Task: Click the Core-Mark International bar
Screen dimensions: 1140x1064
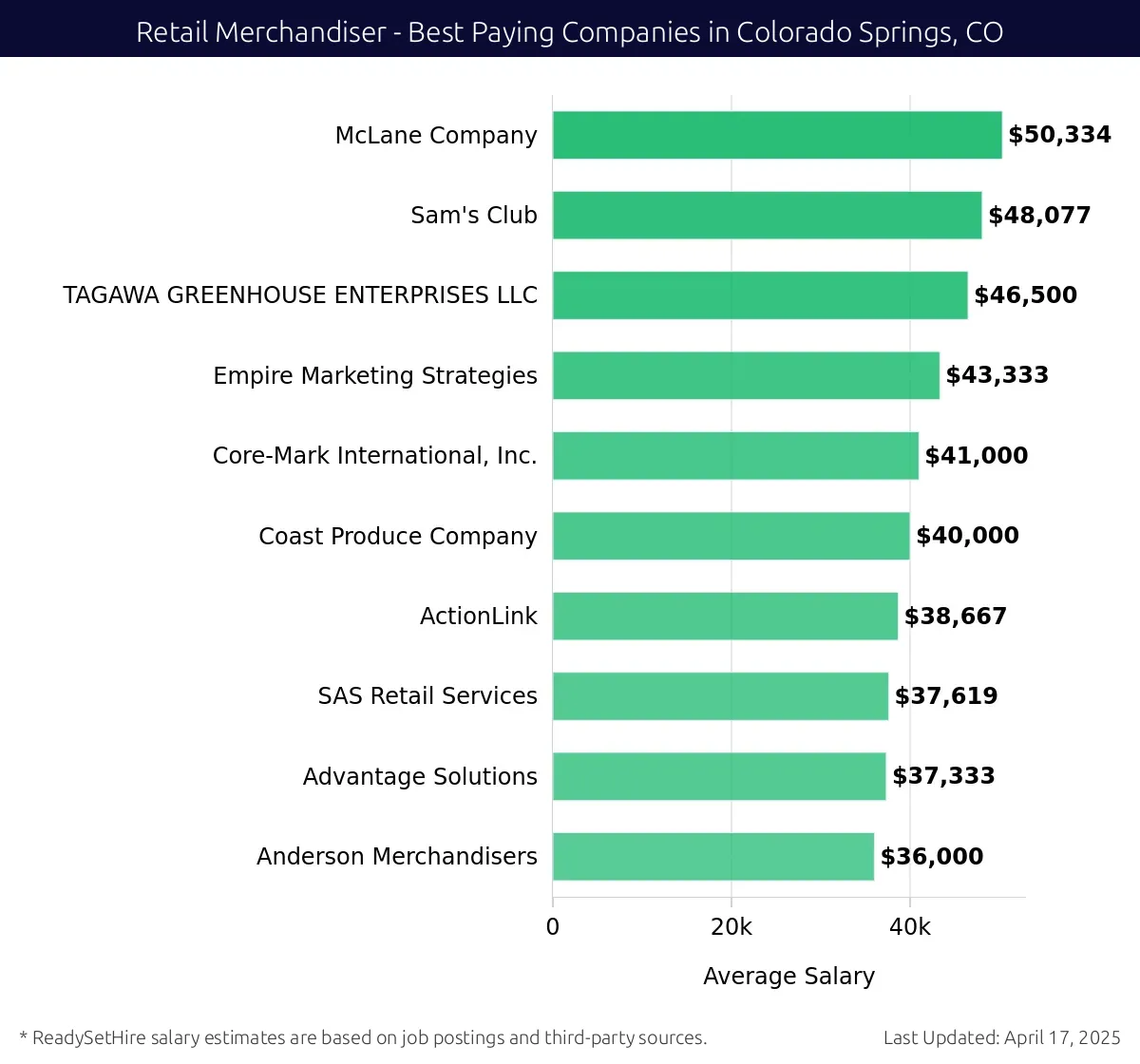Action: click(735, 455)
